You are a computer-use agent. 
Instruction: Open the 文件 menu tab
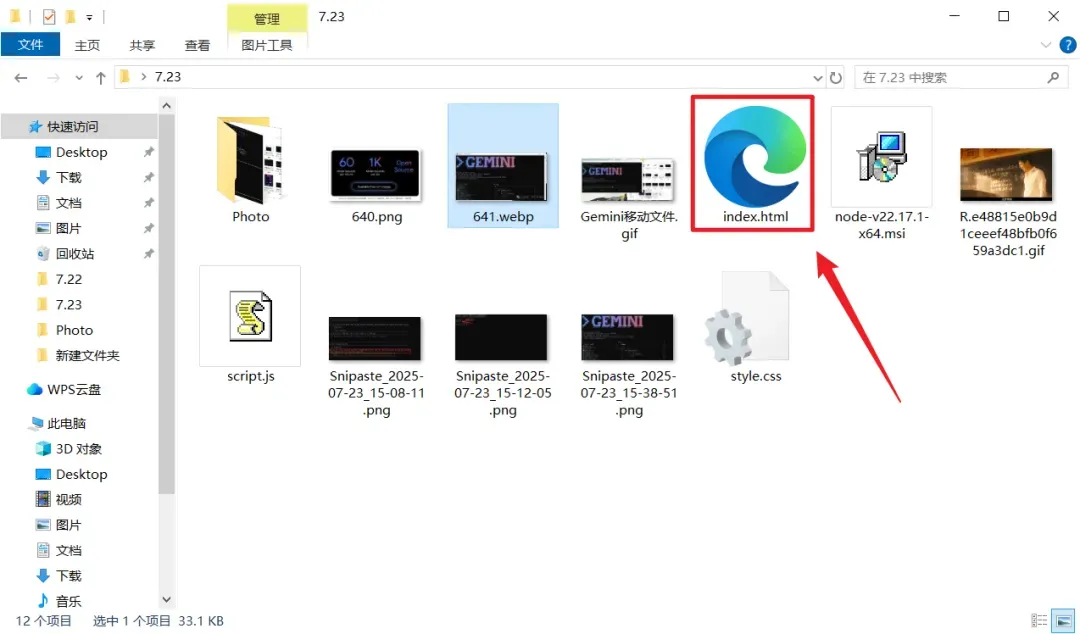point(30,45)
